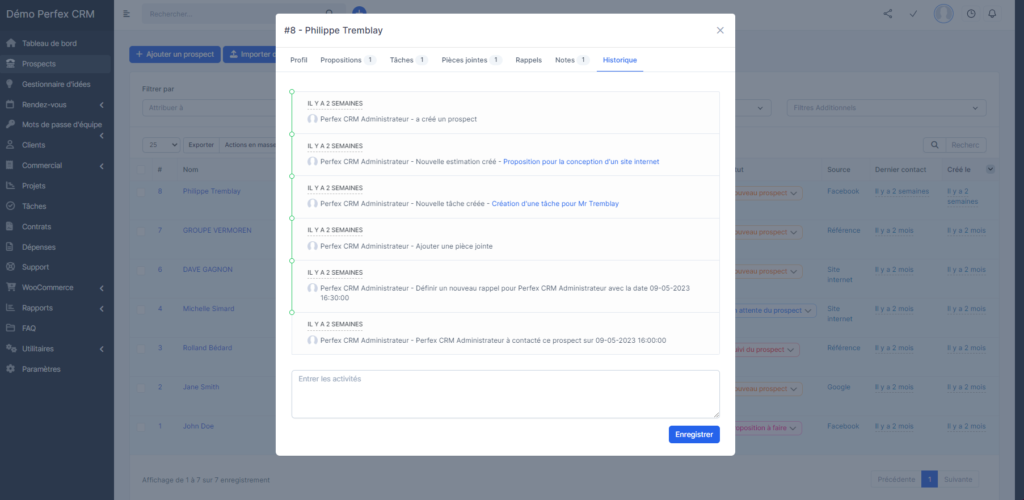Click the Gestionnaire d'idées lightbulb icon
The image size is (1024, 500).
(x=10, y=84)
